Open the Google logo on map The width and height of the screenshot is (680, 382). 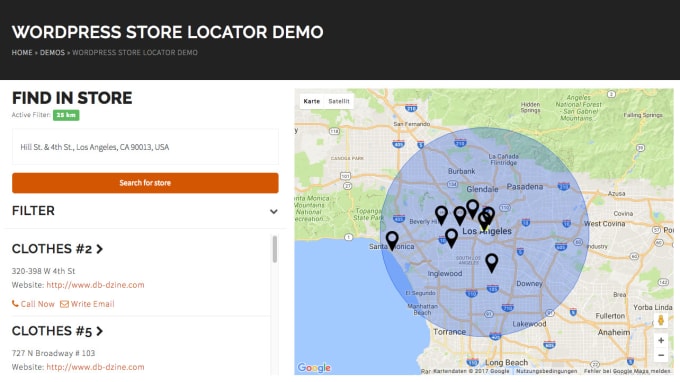[314, 368]
